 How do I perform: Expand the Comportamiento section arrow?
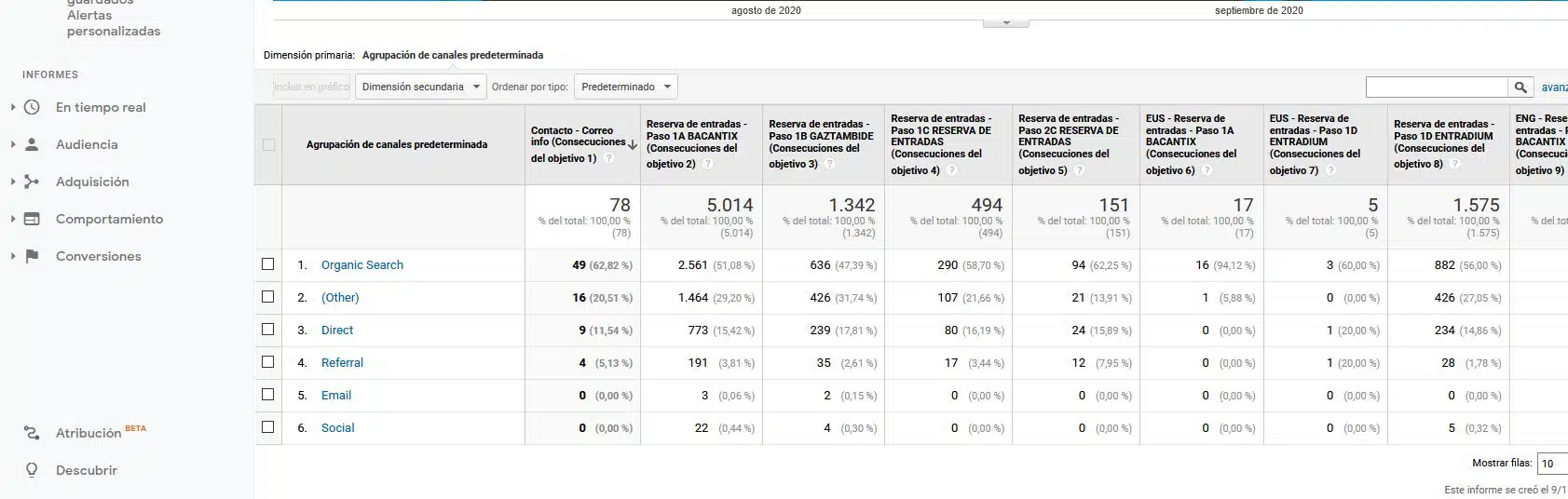13,219
